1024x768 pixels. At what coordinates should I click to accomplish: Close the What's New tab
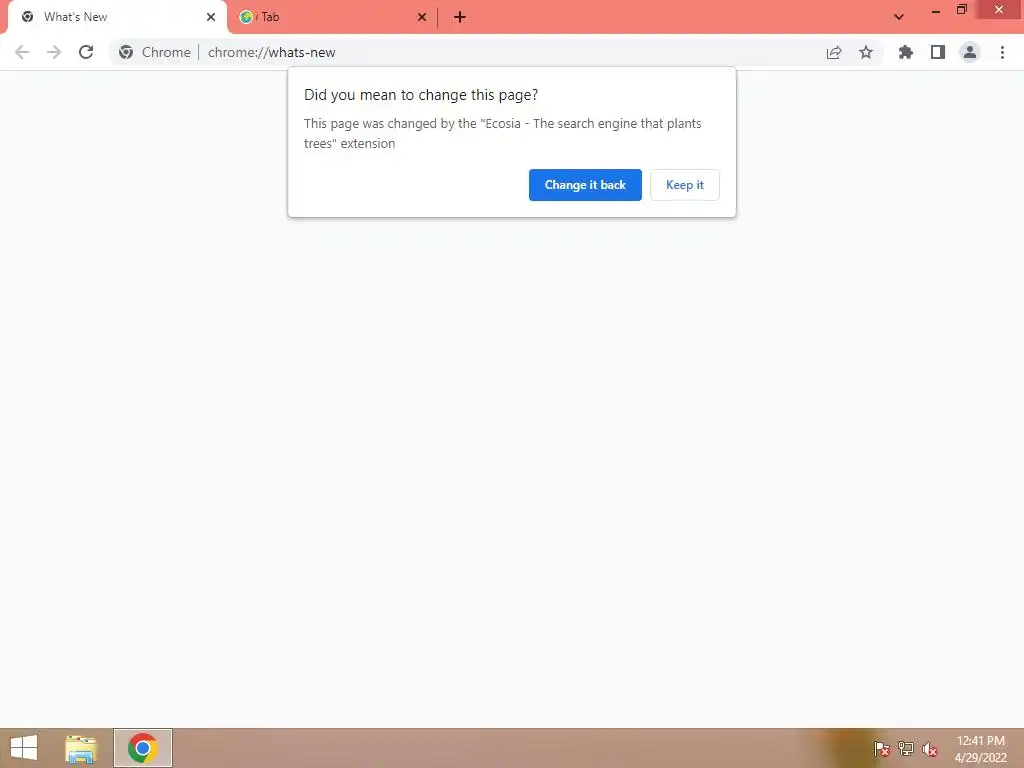click(211, 17)
